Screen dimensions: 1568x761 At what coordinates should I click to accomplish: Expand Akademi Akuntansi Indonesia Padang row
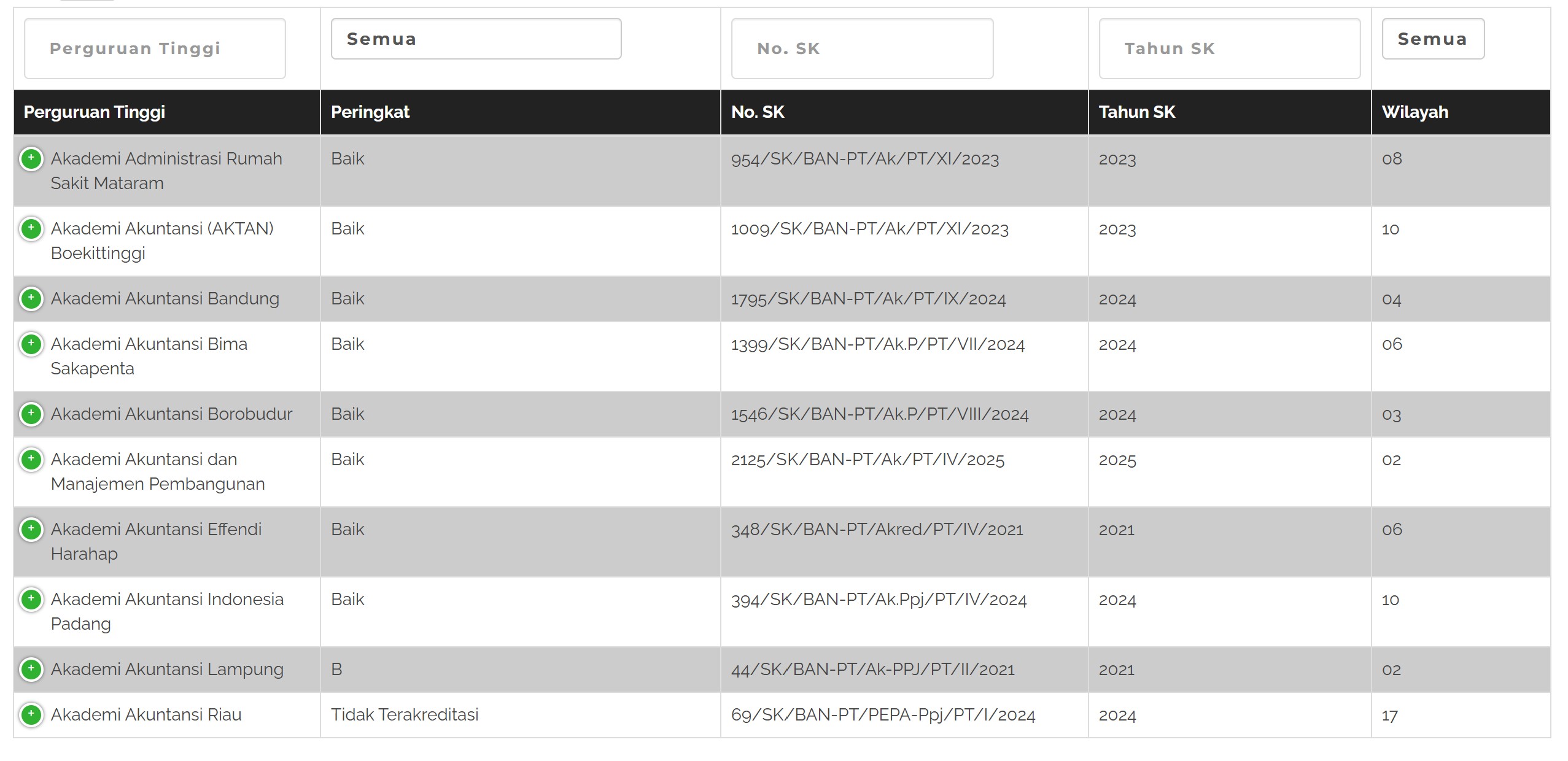(x=31, y=600)
